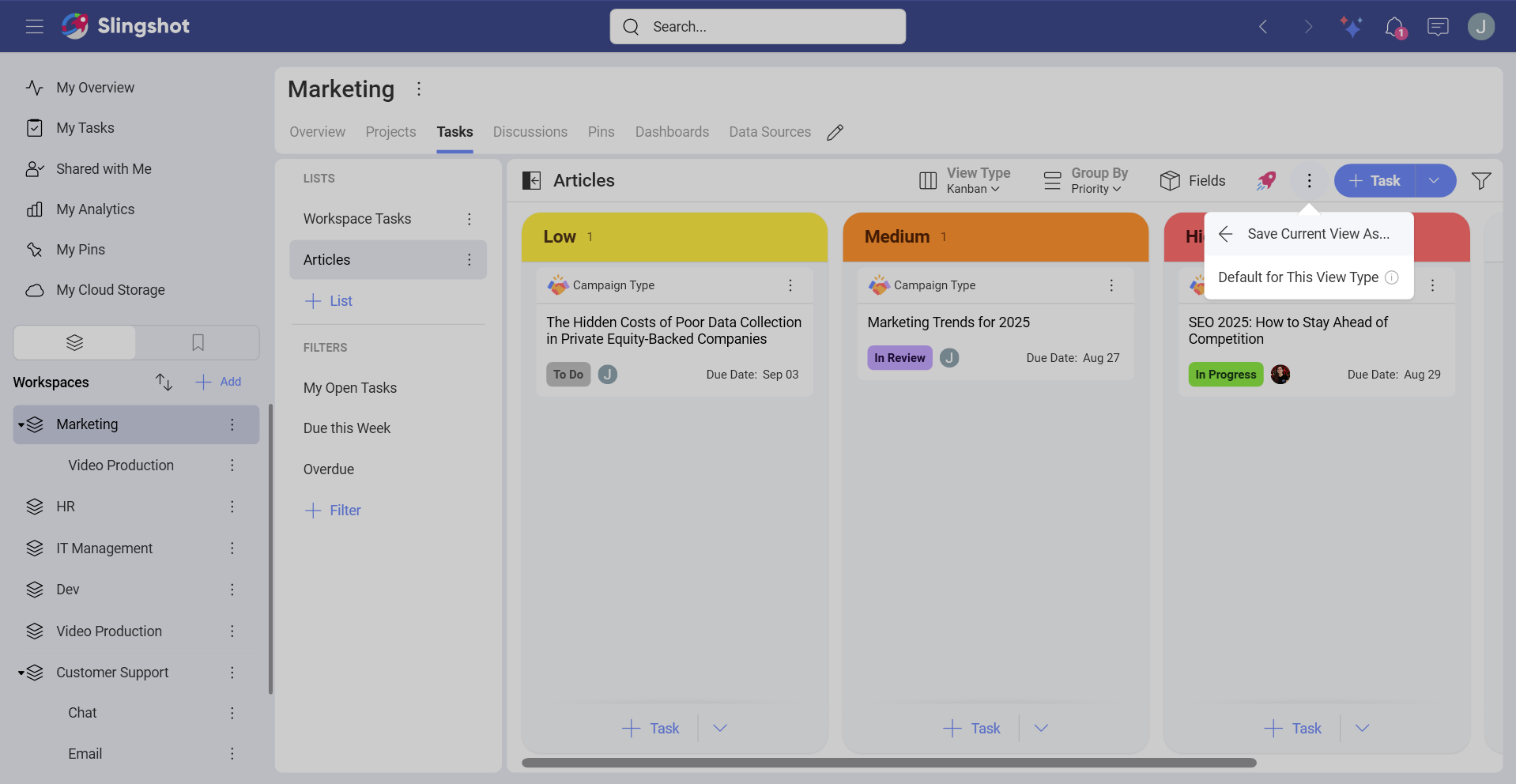Open the hamburger menu icon
This screenshot has width=1516, height=784.
34,26
